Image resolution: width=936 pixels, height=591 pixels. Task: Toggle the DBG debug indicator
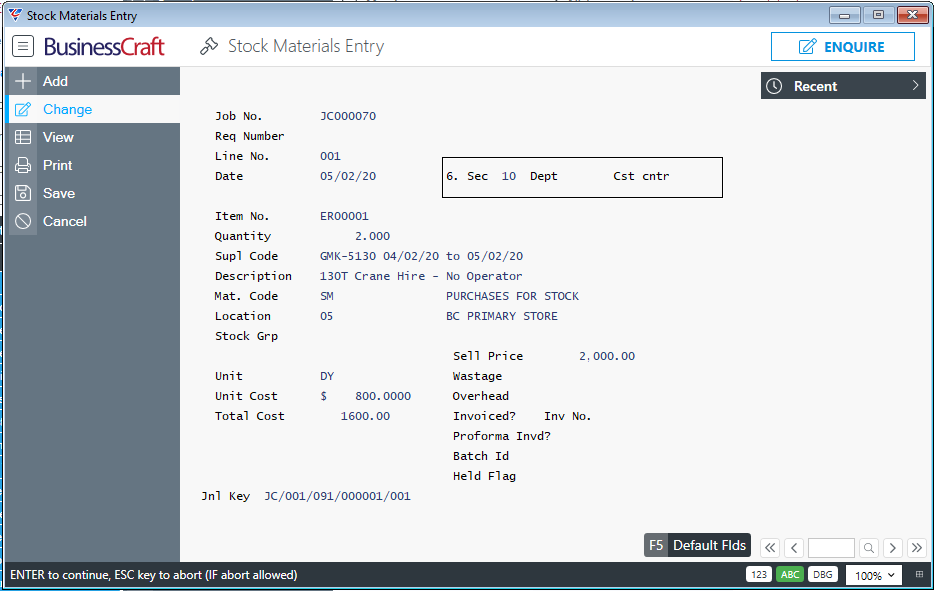tap(822, 575)
